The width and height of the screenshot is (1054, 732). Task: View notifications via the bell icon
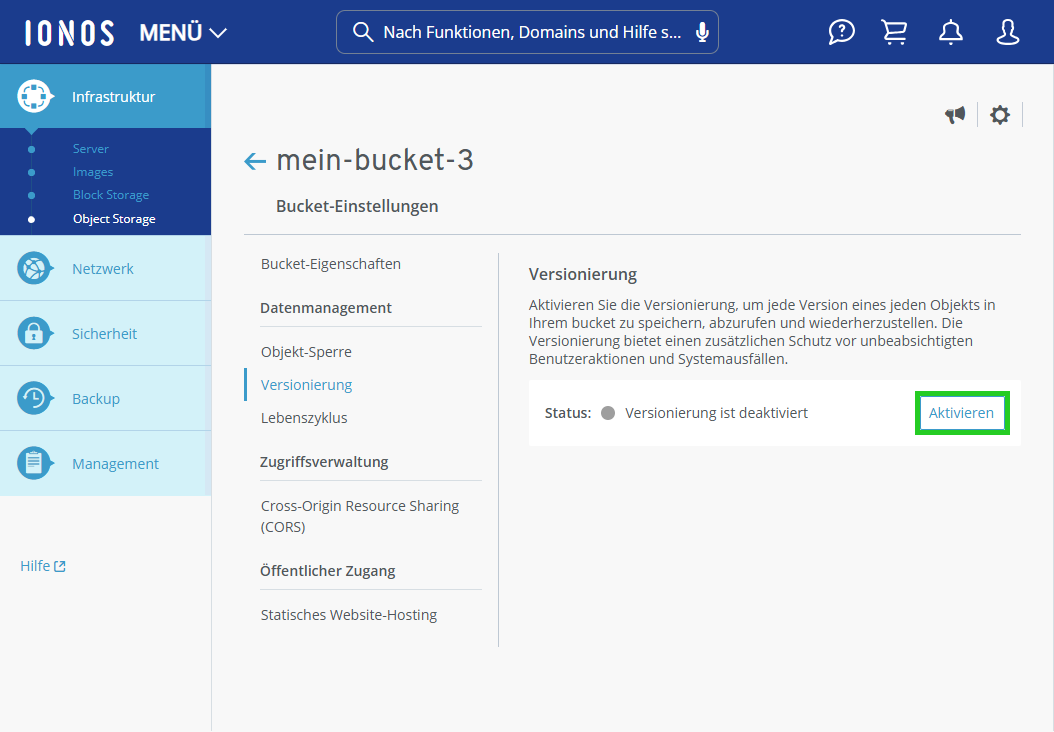coord(950,31)
